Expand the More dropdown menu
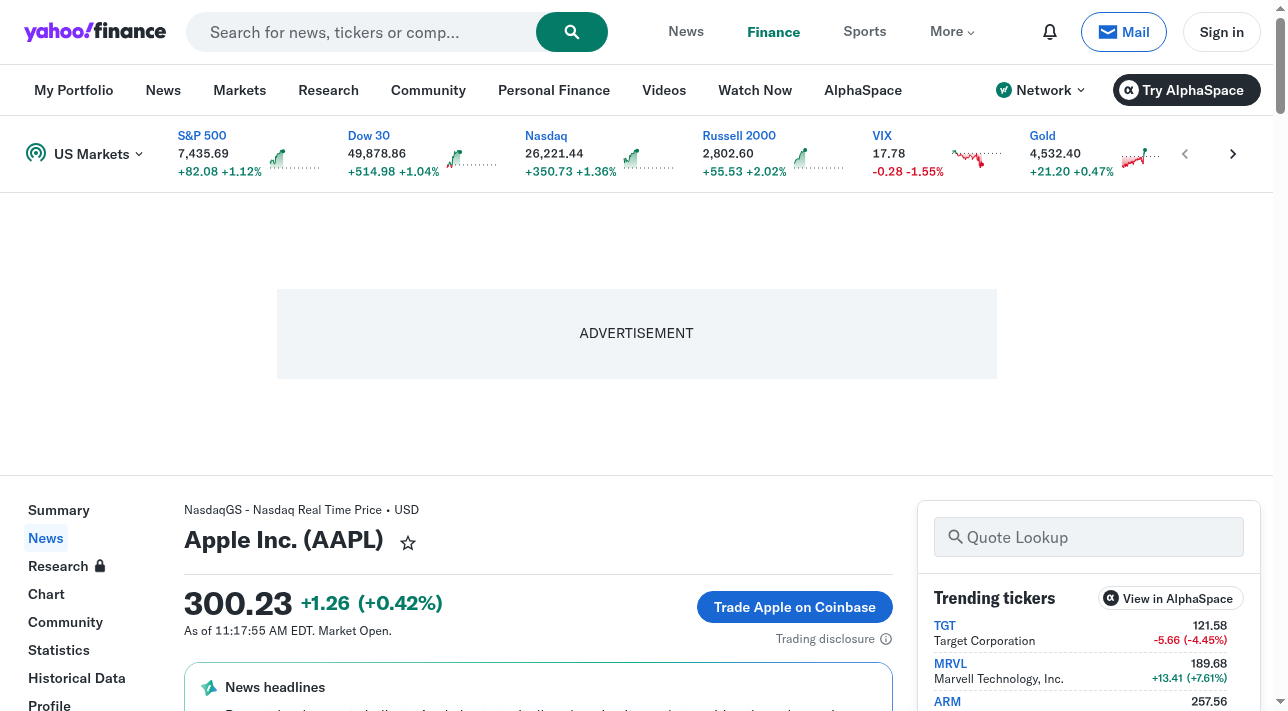This screenshot has height=711, width=1288. pos(952,32)
